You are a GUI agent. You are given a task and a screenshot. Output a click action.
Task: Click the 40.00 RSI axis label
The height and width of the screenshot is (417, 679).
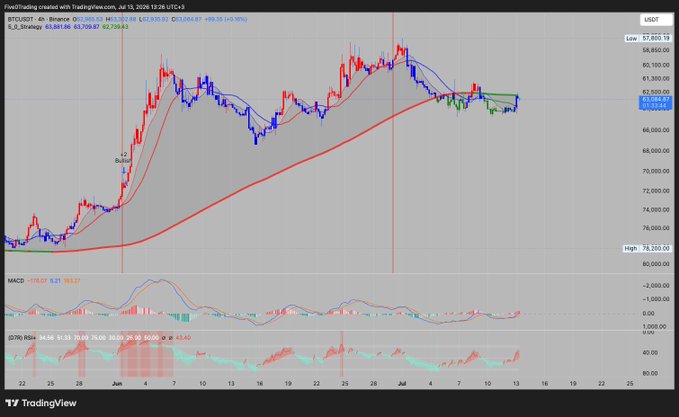(650, 353)
